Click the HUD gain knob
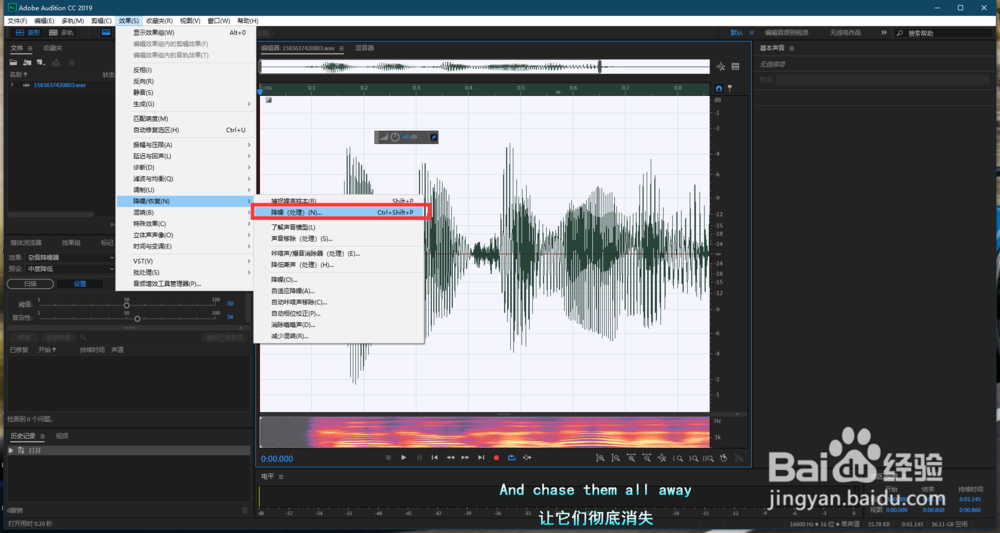 pyautogui.click(x=395, y=137)
